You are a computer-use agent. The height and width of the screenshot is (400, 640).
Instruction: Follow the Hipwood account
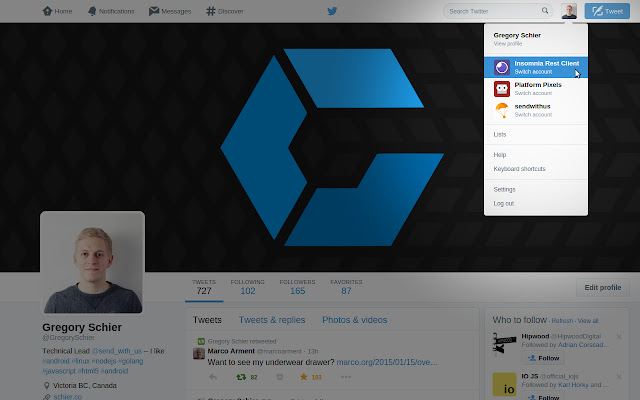tap(543, 358)
